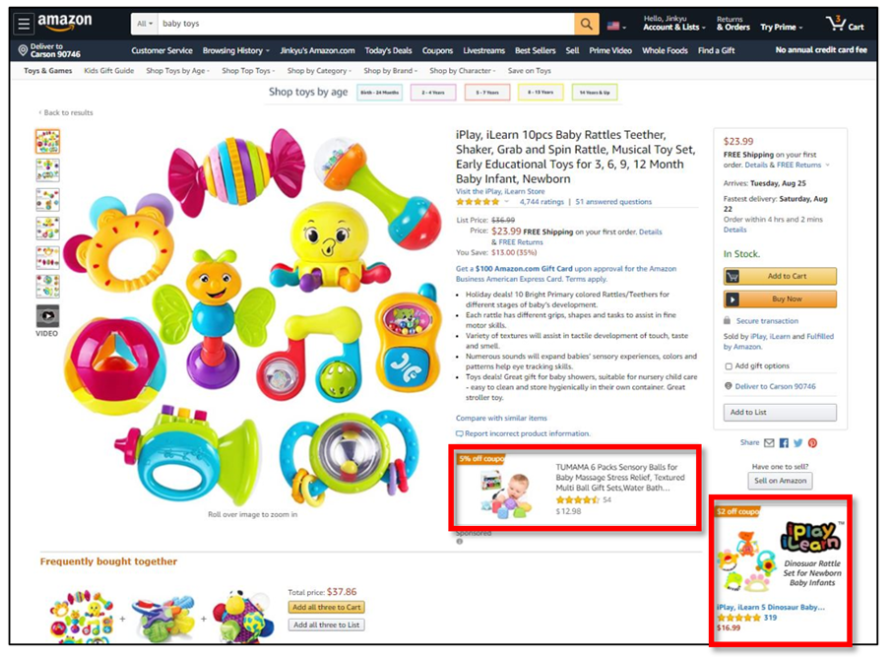The height and width of the screenshot is (660, 884).
Task: Open the shopping cart icon
Action: click(844, 24)
